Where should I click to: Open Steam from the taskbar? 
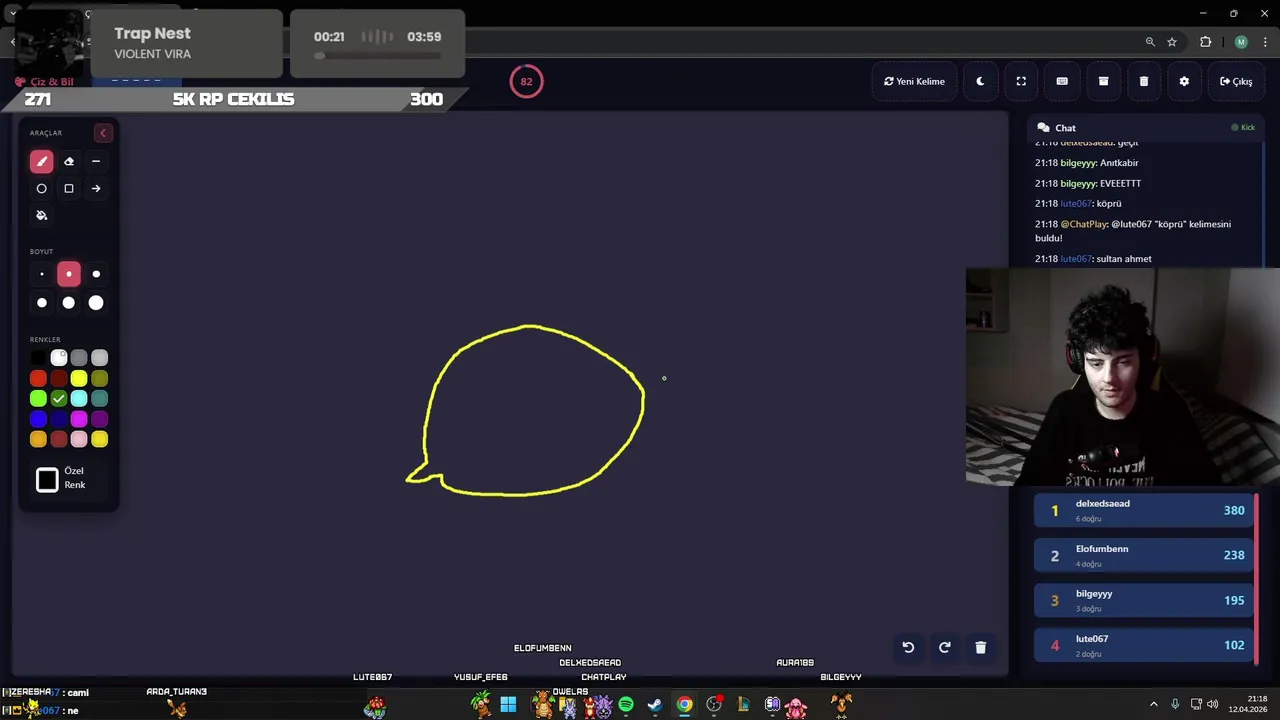click(x=655, y=705)
